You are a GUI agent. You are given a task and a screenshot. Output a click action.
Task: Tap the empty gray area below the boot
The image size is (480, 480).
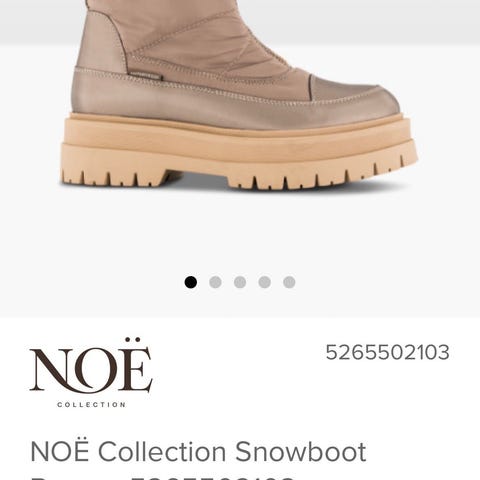240,233
